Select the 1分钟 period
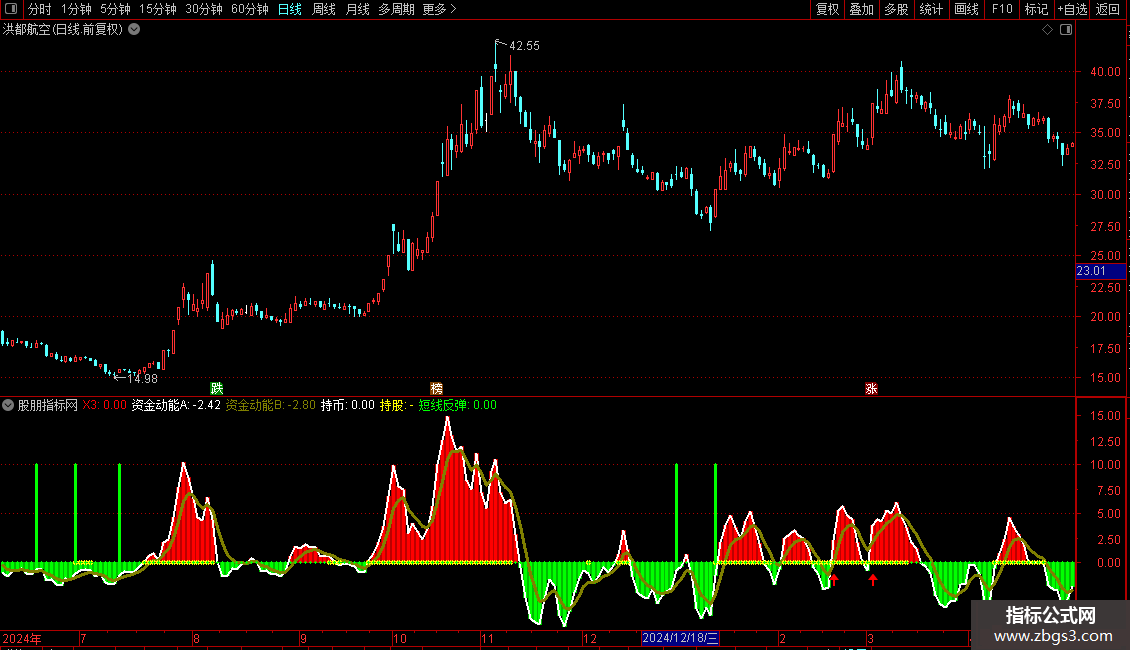This screenshot has height=650, width=1130. [76, 9]
